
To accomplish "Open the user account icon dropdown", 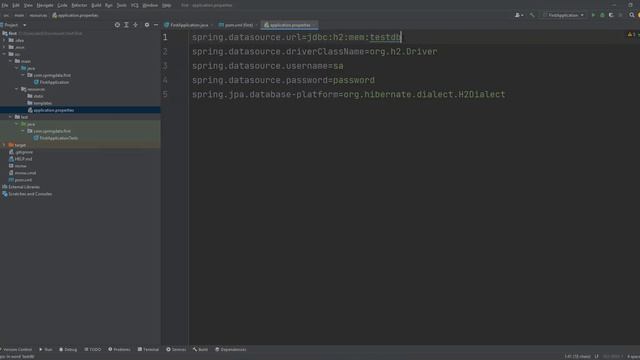I will [x=519, y=15].
